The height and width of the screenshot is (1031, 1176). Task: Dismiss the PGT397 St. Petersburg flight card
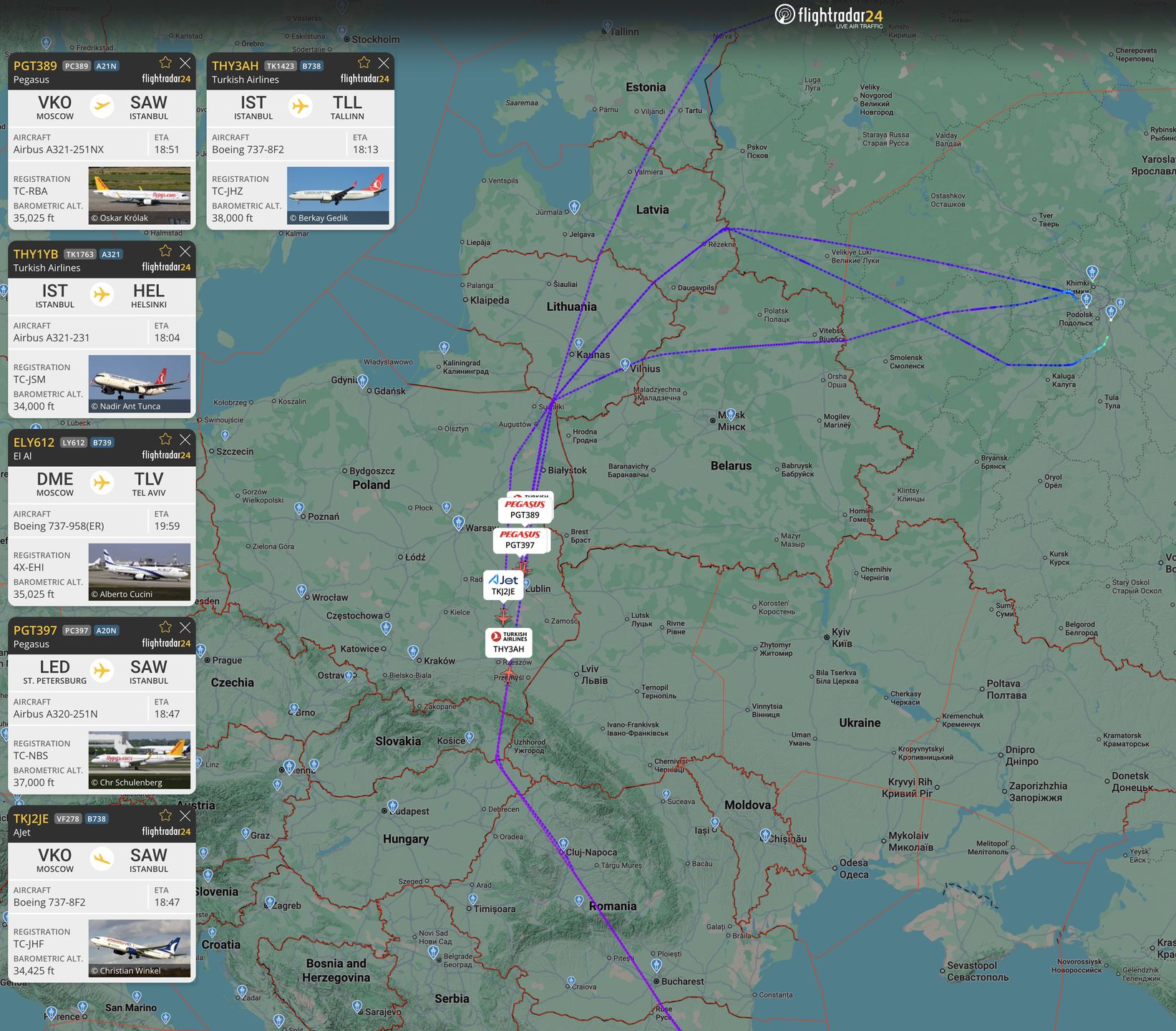[x=185, y=628]
